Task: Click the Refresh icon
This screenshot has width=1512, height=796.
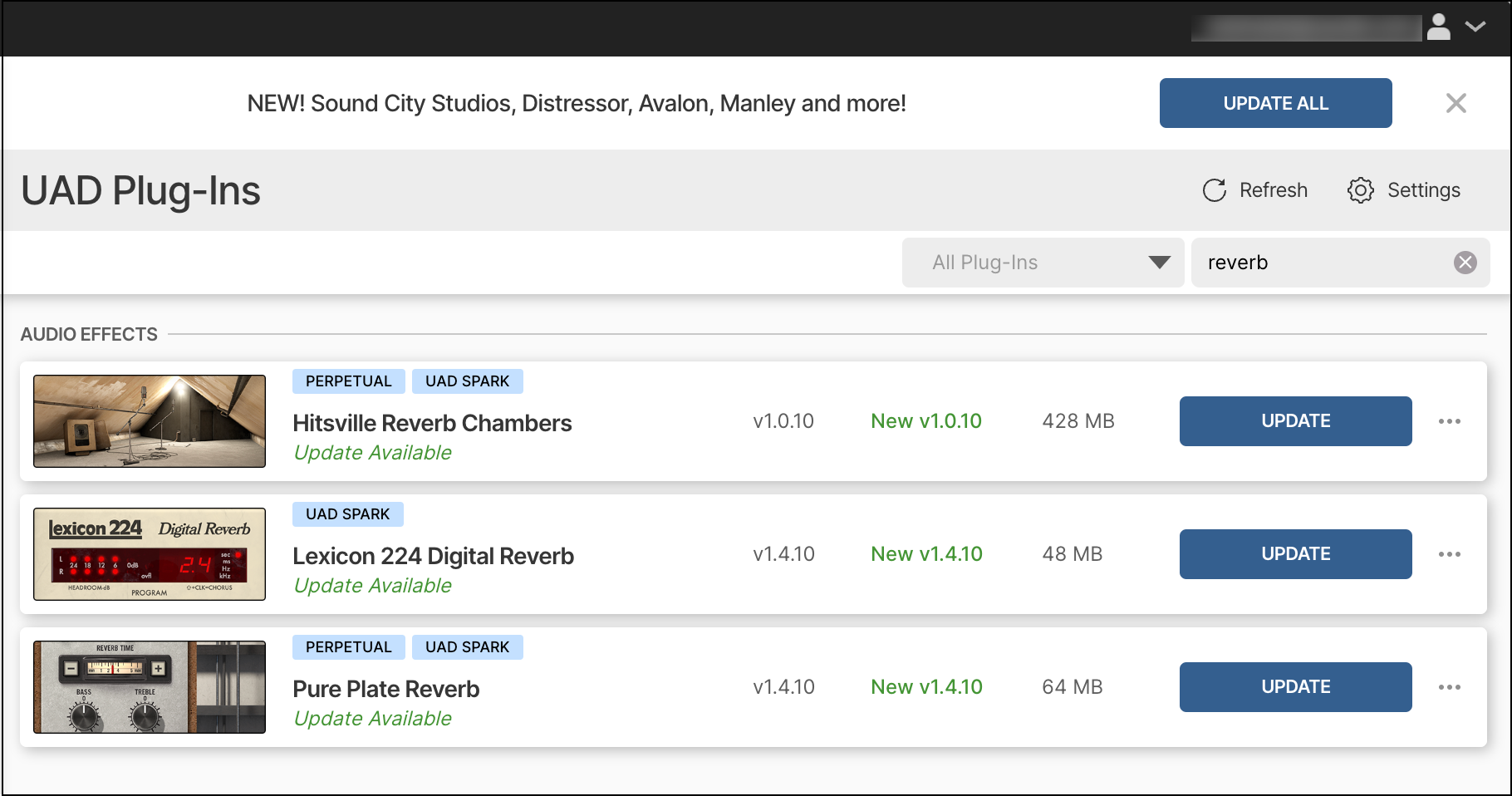Action: (1215, 189)
